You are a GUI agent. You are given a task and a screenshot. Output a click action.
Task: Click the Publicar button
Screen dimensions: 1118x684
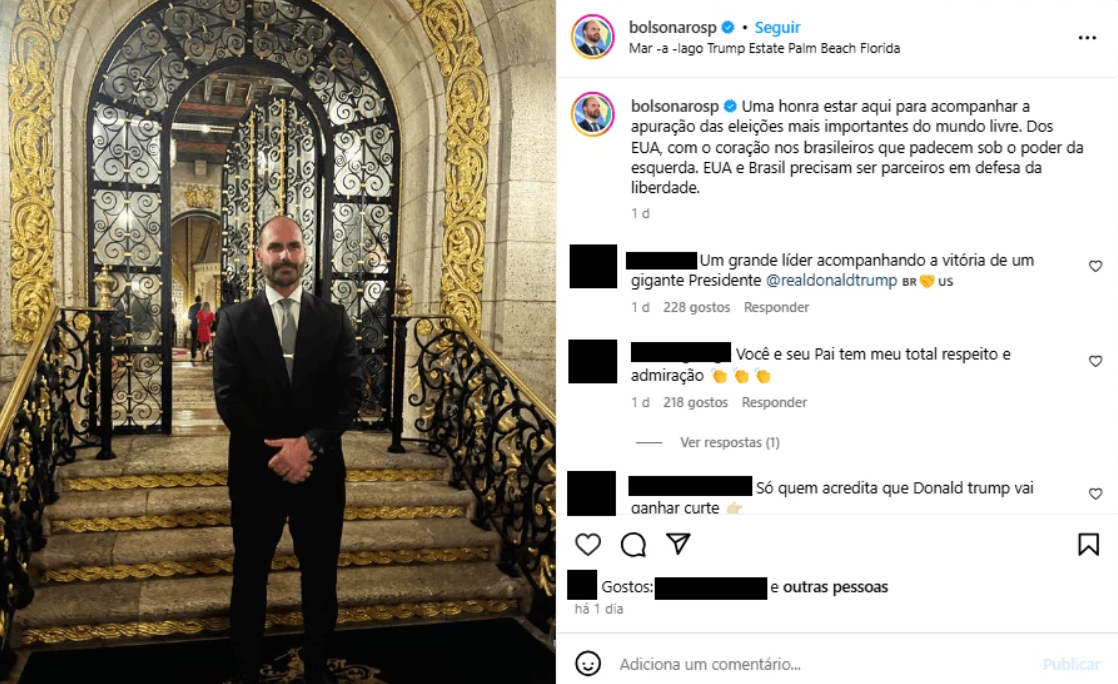click(x=1071, y=664)
